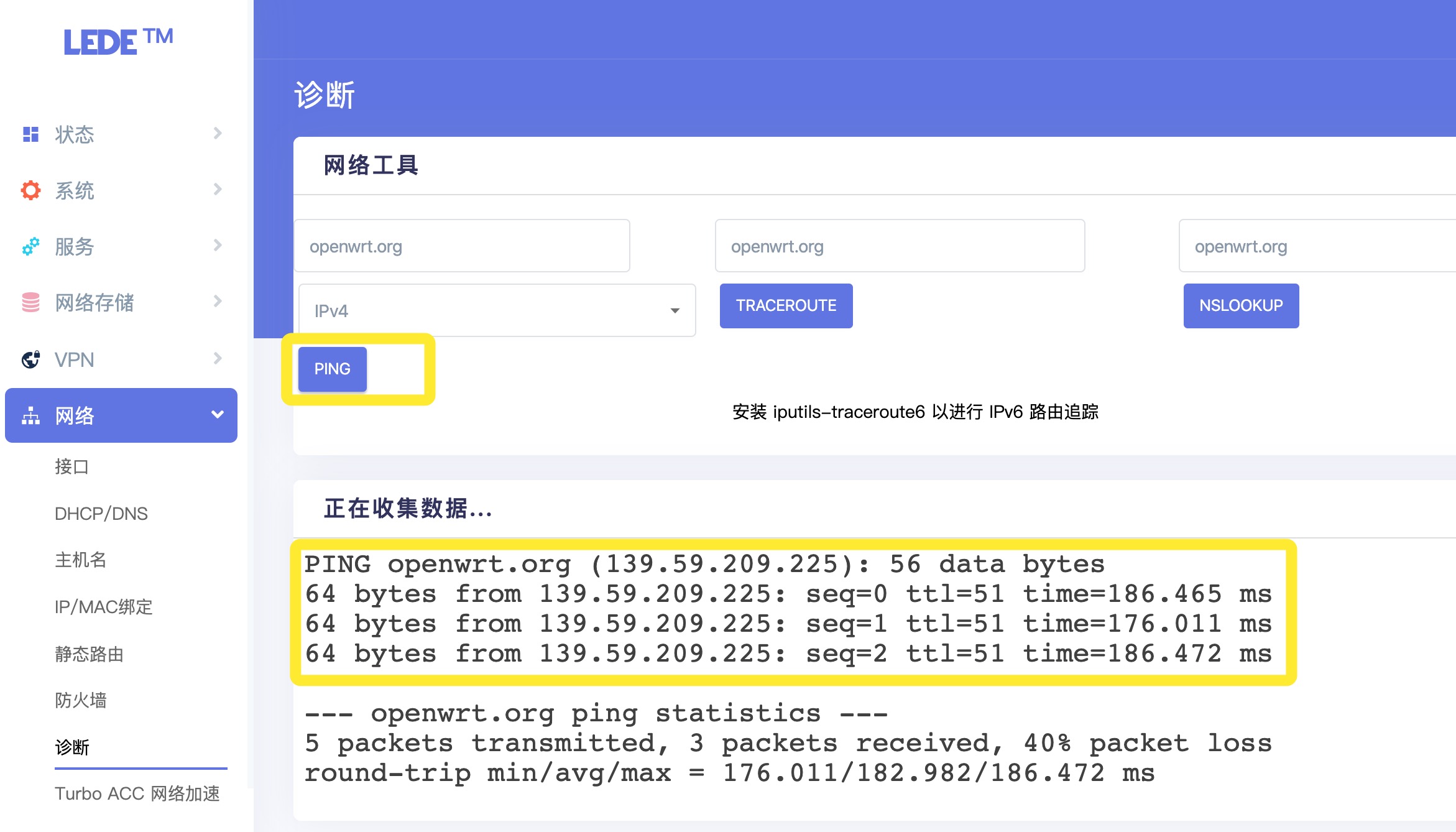Click the 诊断 page title
Image resolution: width=1456 pixels, height=832 pixels.
325,95
